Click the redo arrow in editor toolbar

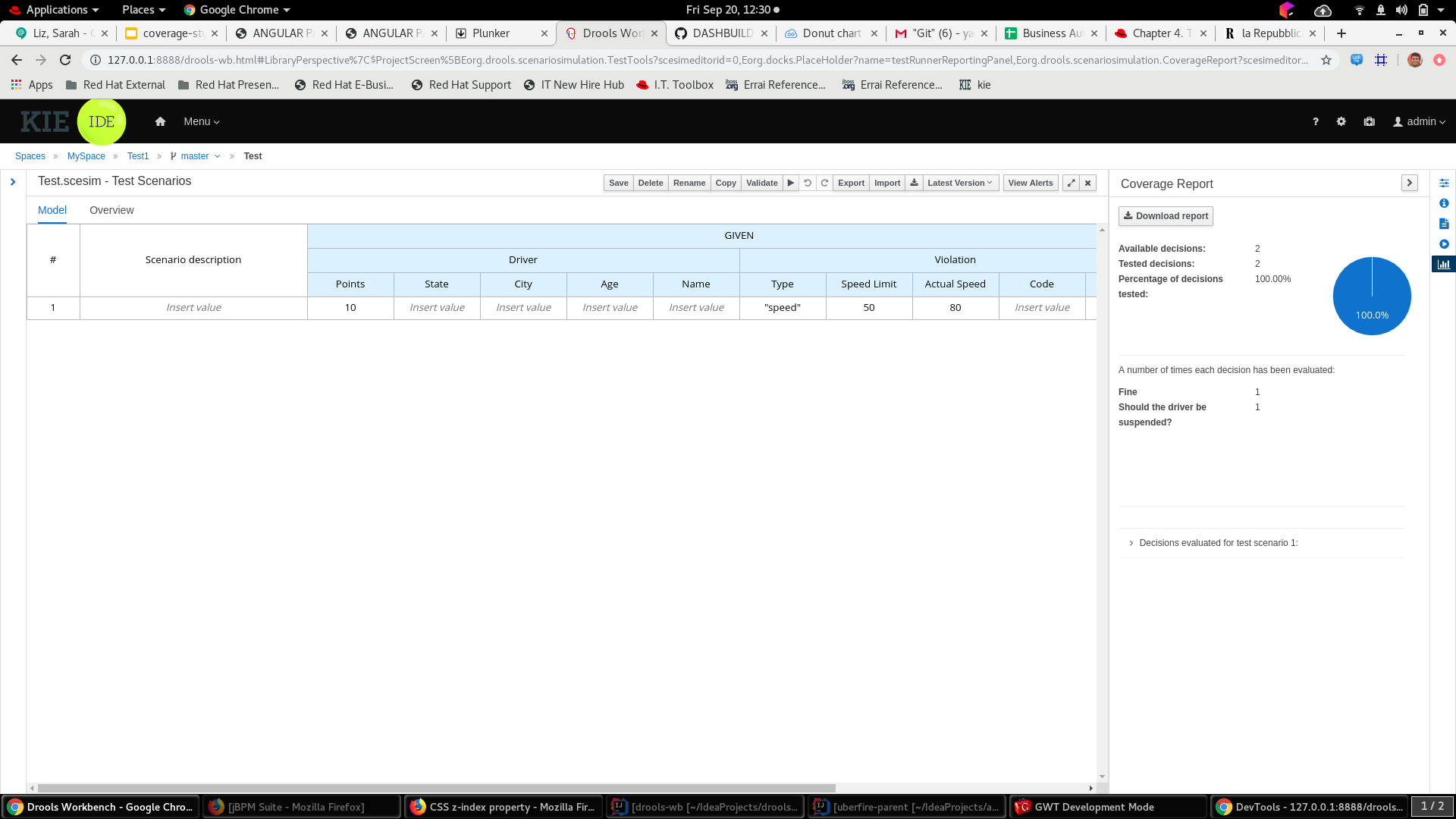(x=824, y=183)
